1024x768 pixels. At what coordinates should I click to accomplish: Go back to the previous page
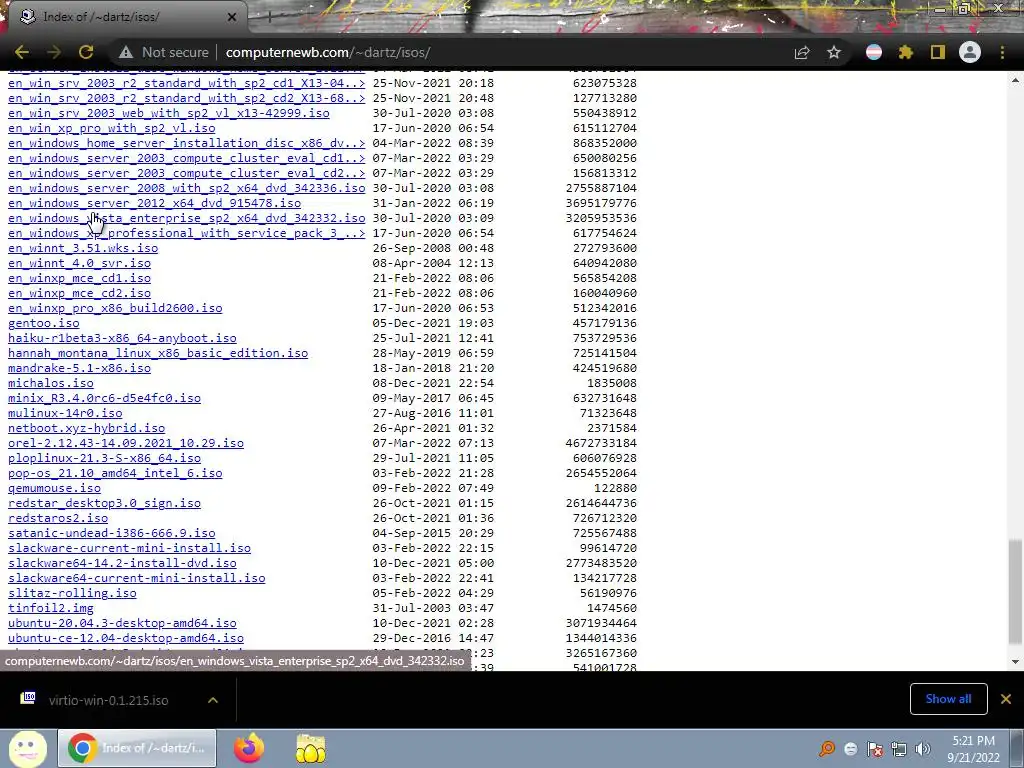click(x=22, y=52)
